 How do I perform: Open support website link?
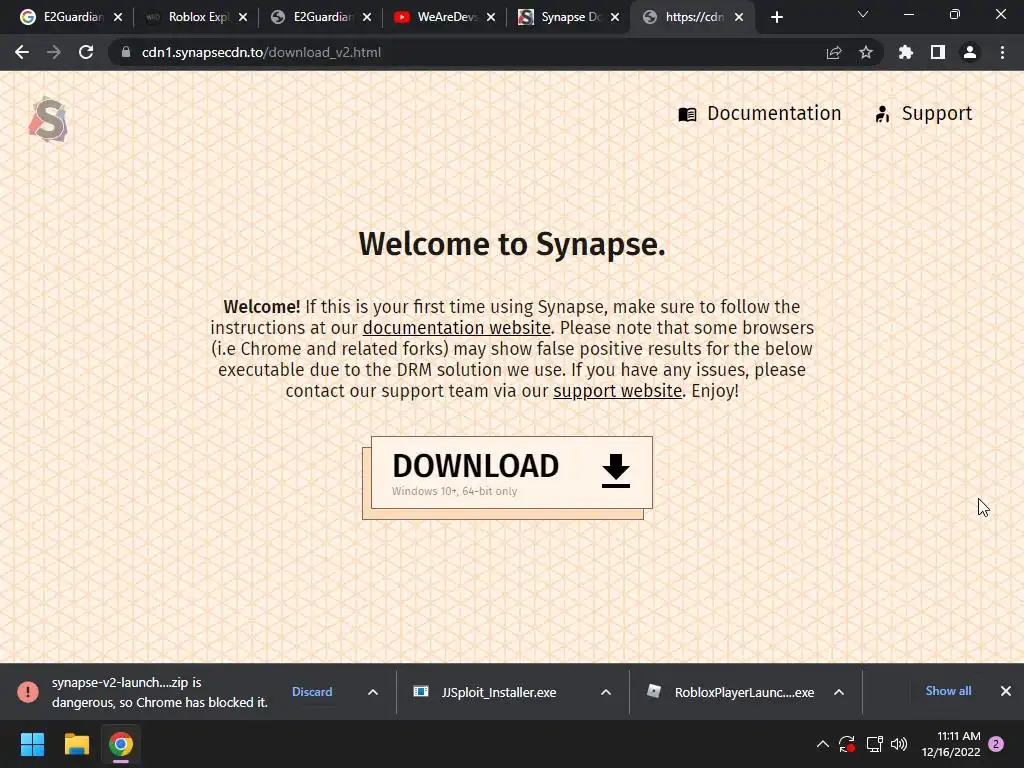pyautogui.click(x=618, y=391)
